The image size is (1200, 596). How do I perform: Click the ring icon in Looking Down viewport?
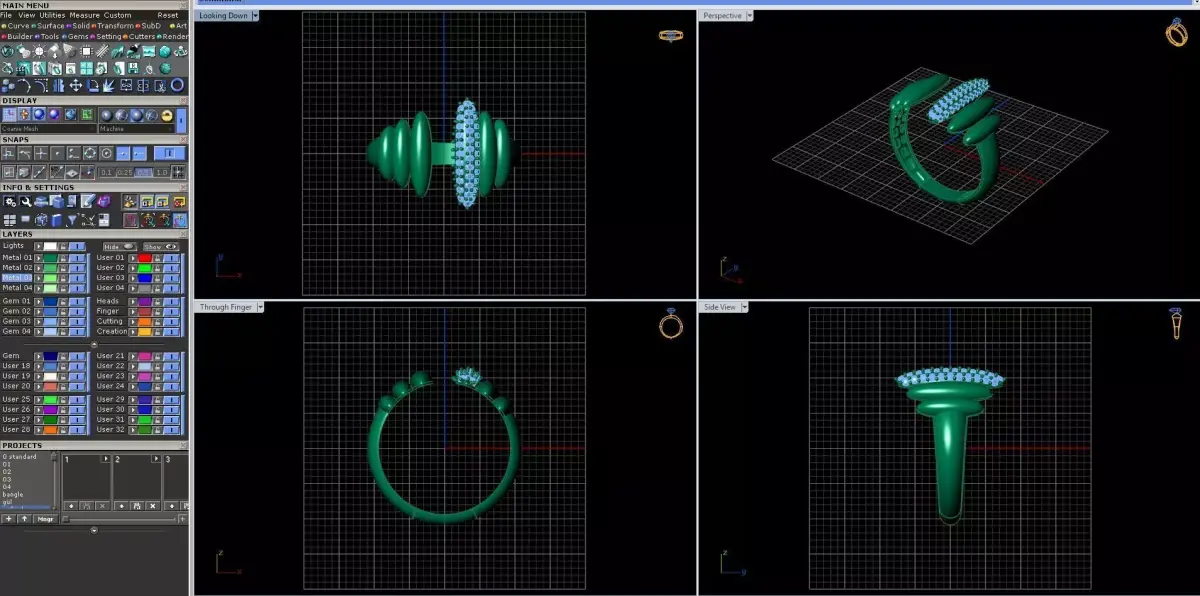(x=671, y=35)
